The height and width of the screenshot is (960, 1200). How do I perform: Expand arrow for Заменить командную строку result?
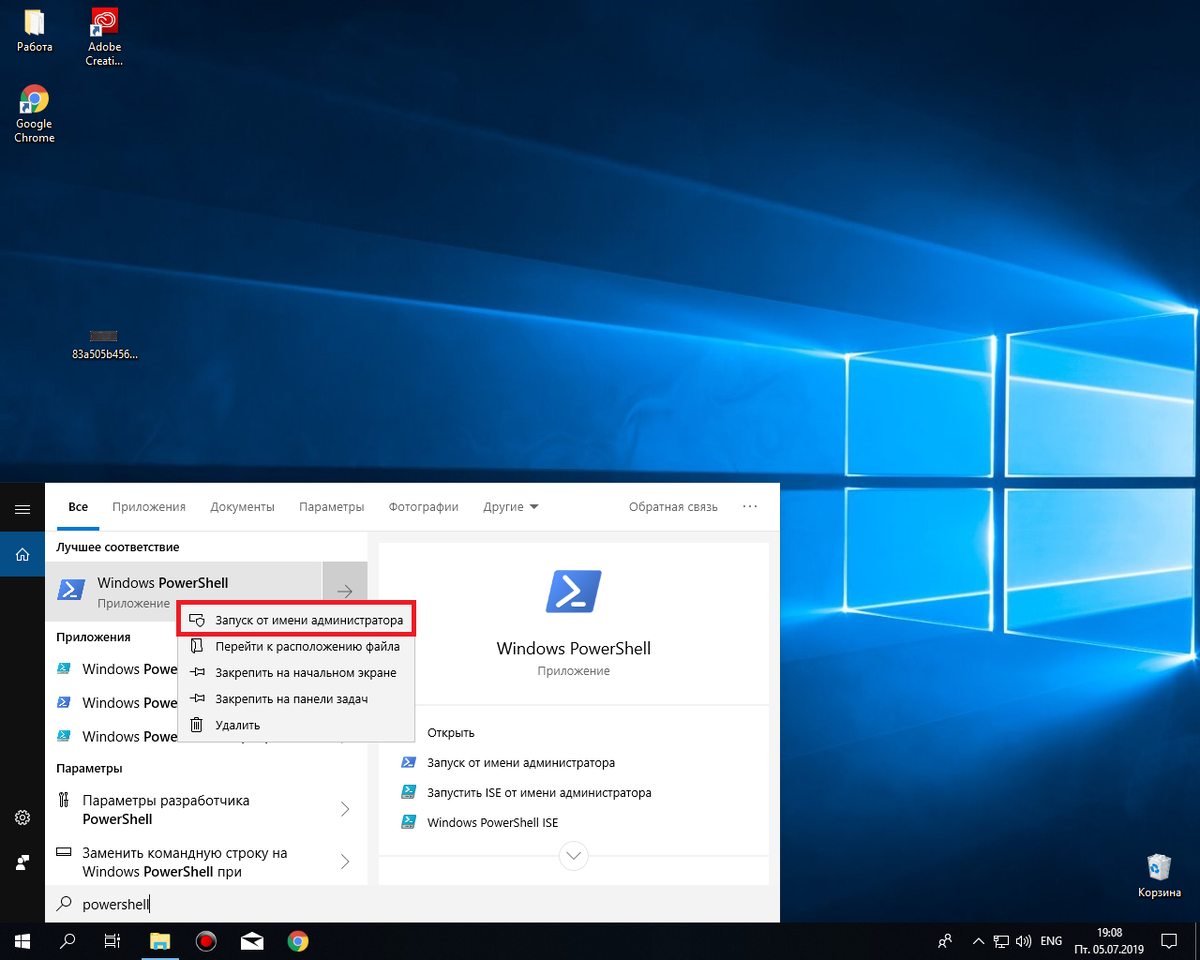pos(345,862)
